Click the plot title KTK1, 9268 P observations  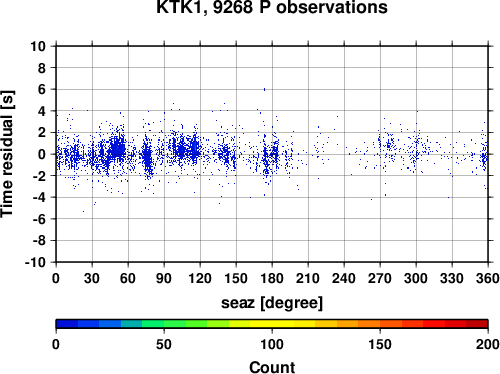click(x=272, y=7)
